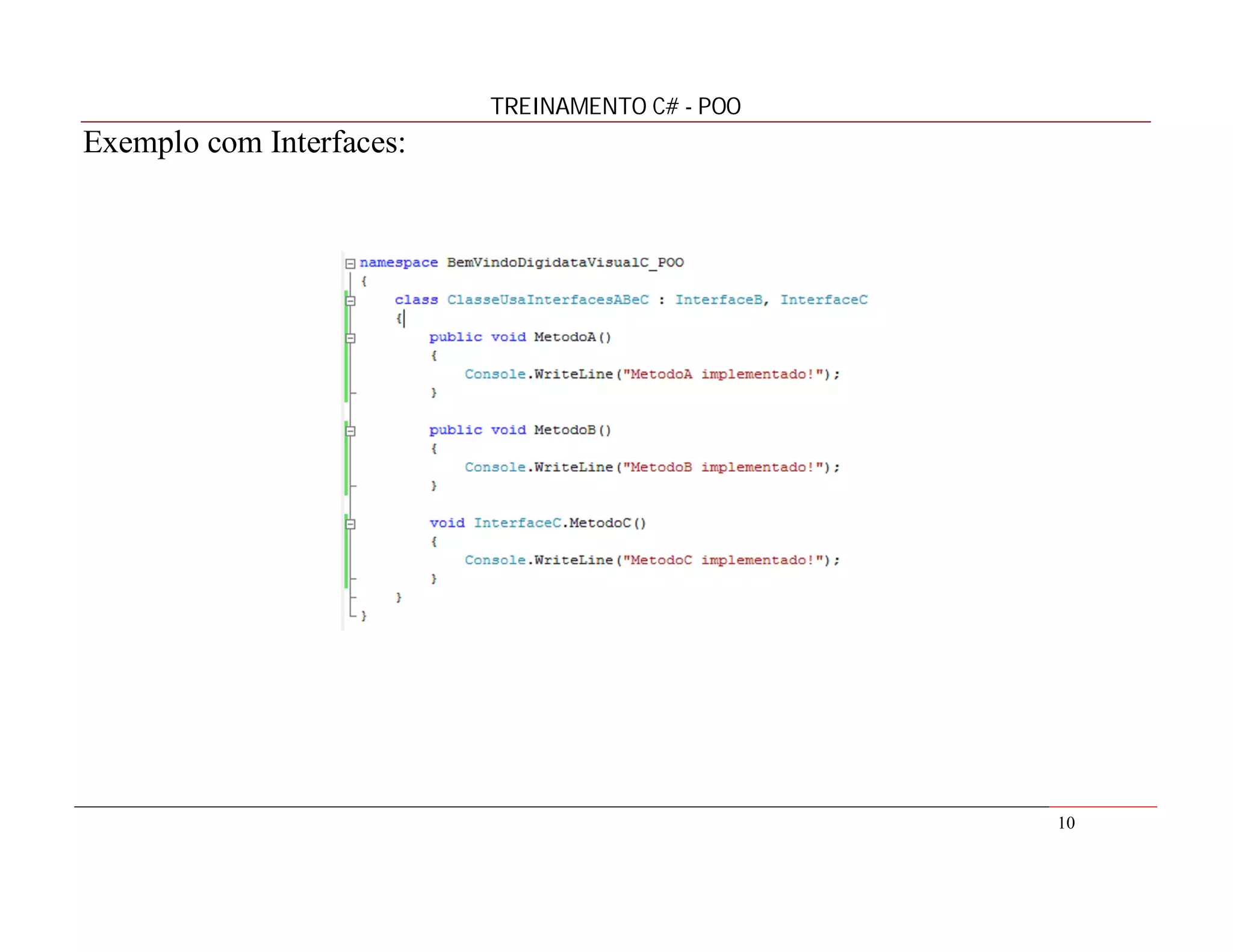Screen dimensions: 1233x952
Task: Click the ClasseUsaInterfacesABeC class name
Action: tap(548, 300)
